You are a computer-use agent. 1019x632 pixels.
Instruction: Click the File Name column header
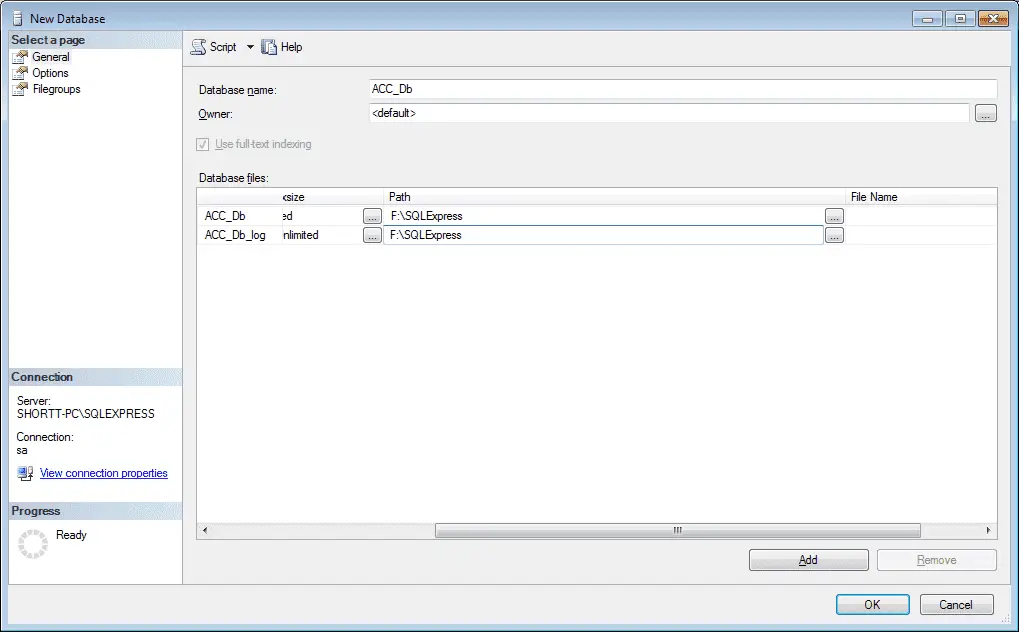coord(921,197)
